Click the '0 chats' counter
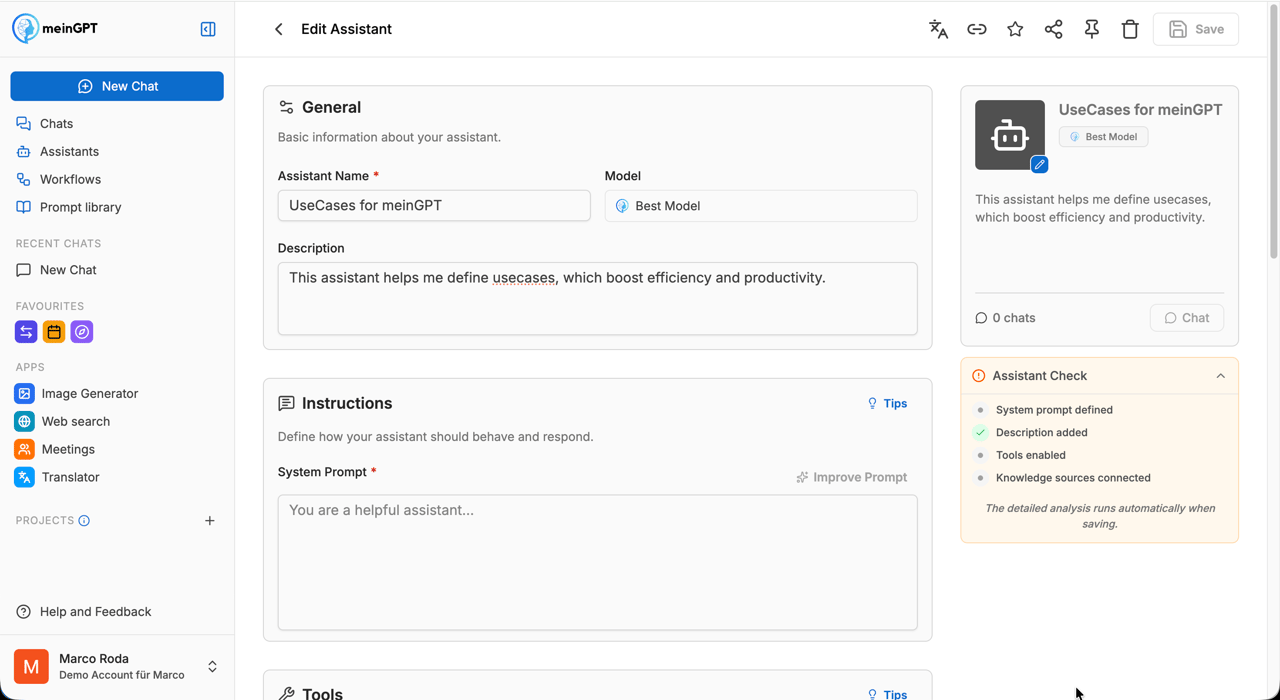 [x=1005, y=318]
